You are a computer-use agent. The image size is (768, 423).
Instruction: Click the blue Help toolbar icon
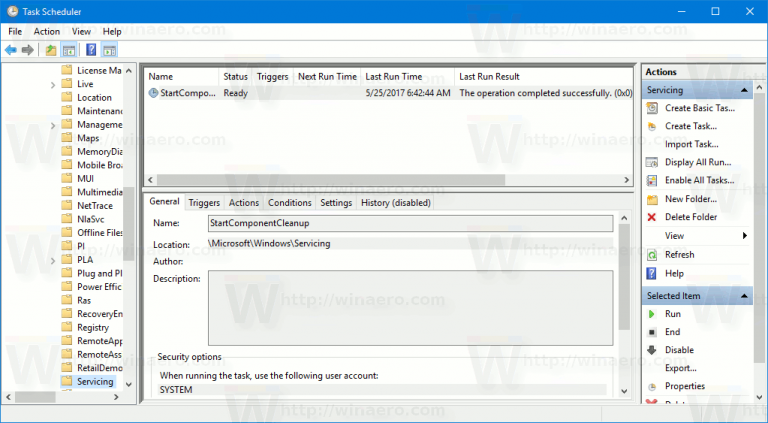click(x=91, y=50)
